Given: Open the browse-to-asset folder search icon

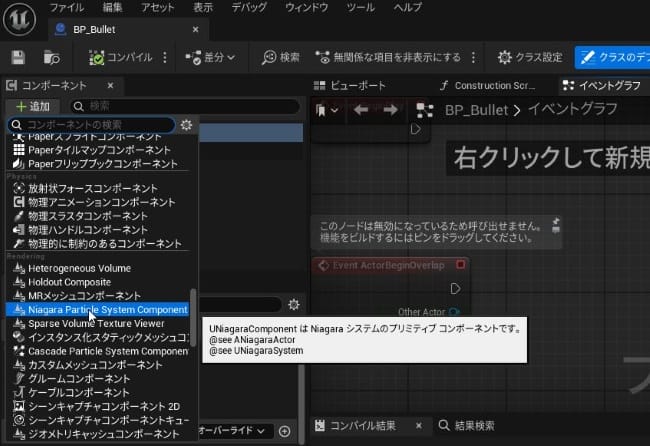Looking at the screenshot, I should point(51,58).
